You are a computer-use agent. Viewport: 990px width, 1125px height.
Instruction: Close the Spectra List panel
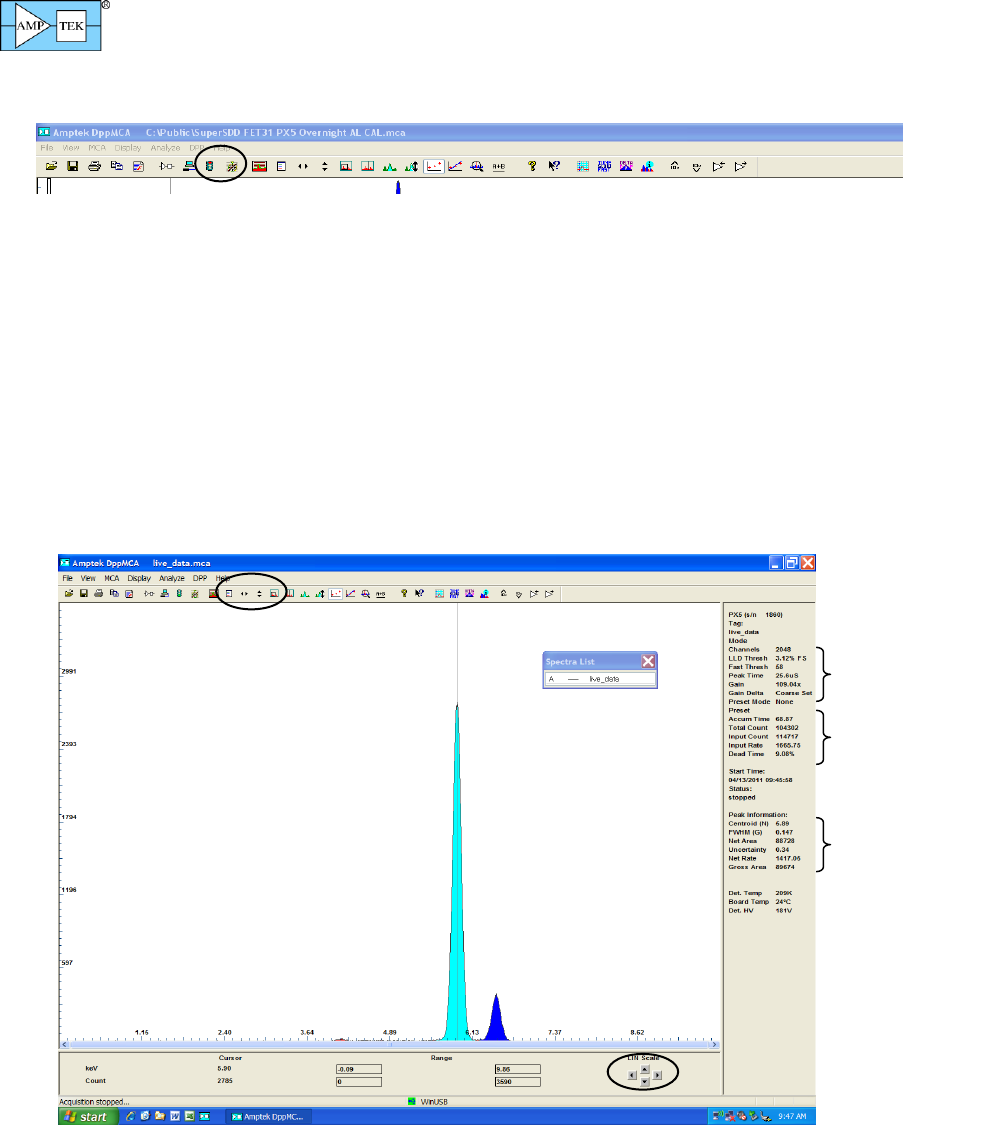point(648,662)
